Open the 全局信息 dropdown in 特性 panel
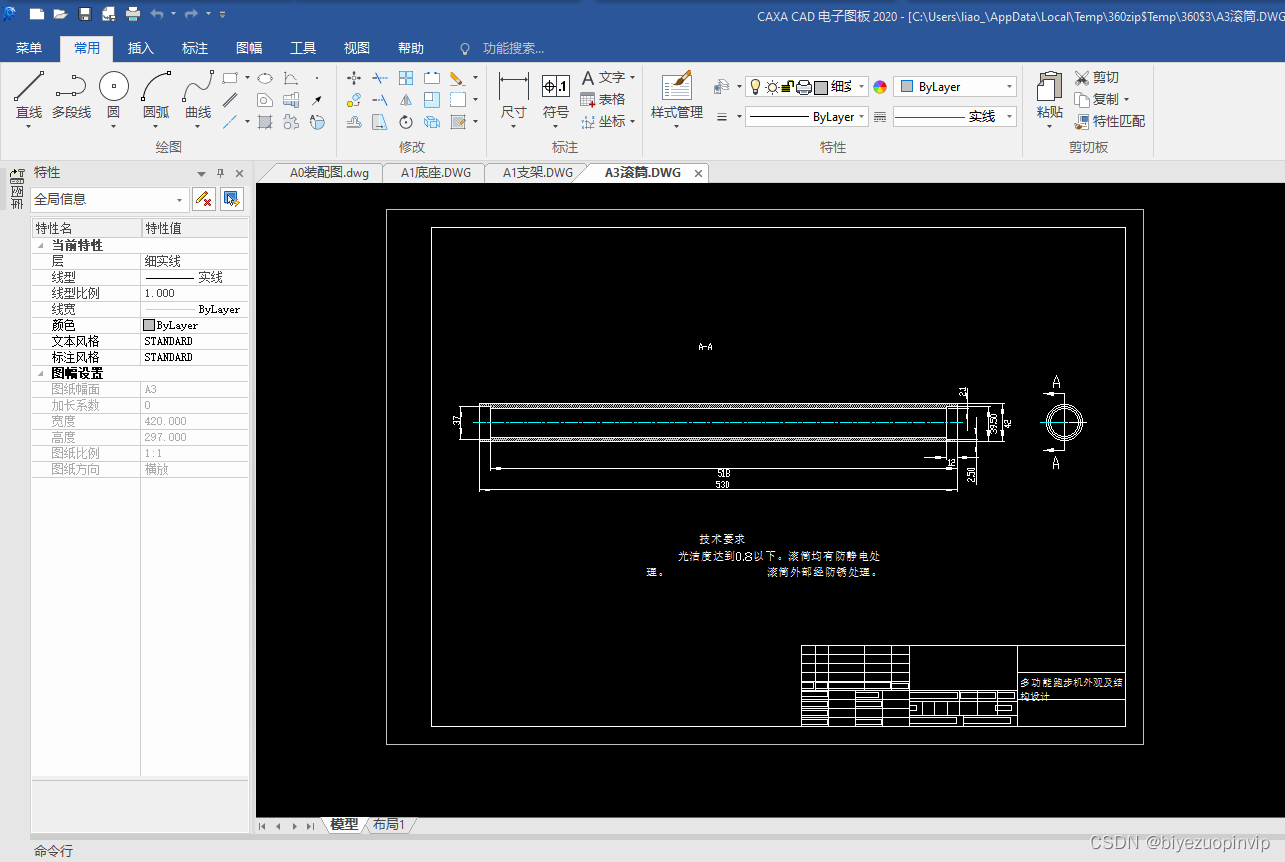The height and width of the screenshot is (862, 1285). [x=110, y=199]
